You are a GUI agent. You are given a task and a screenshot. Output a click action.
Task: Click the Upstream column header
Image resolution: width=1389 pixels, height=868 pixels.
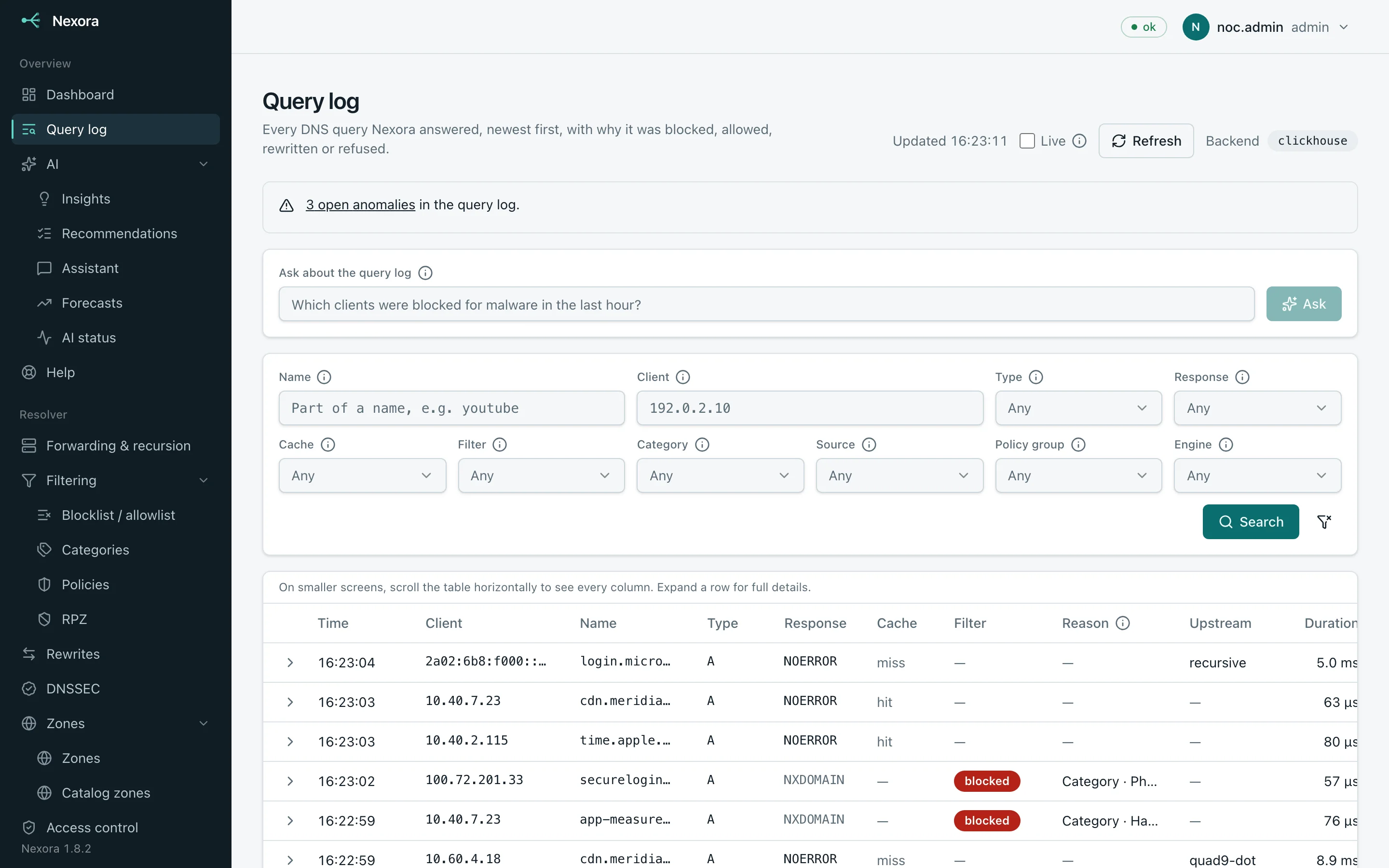point(1220,623)
